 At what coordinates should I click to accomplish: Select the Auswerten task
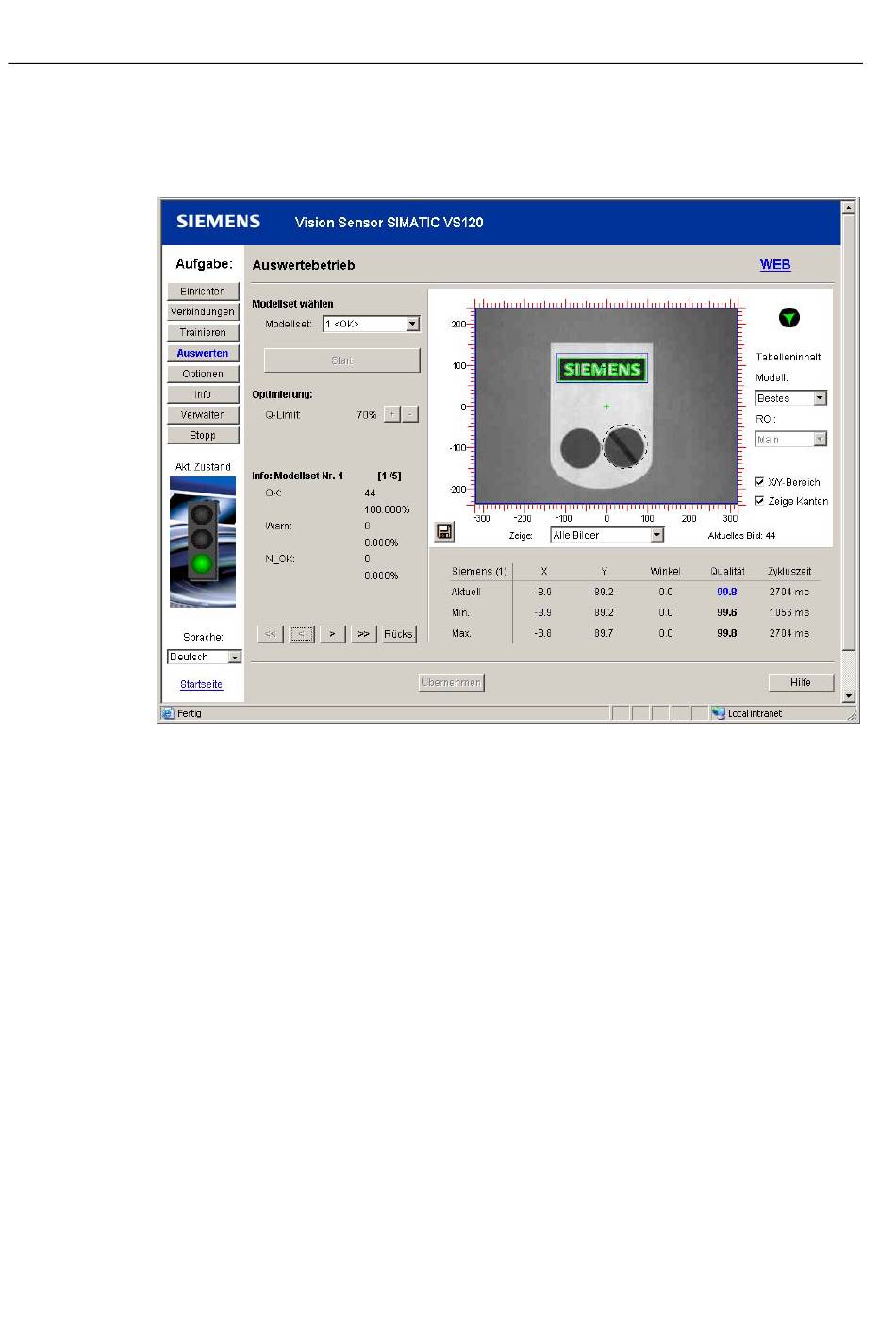pos(203,354)
